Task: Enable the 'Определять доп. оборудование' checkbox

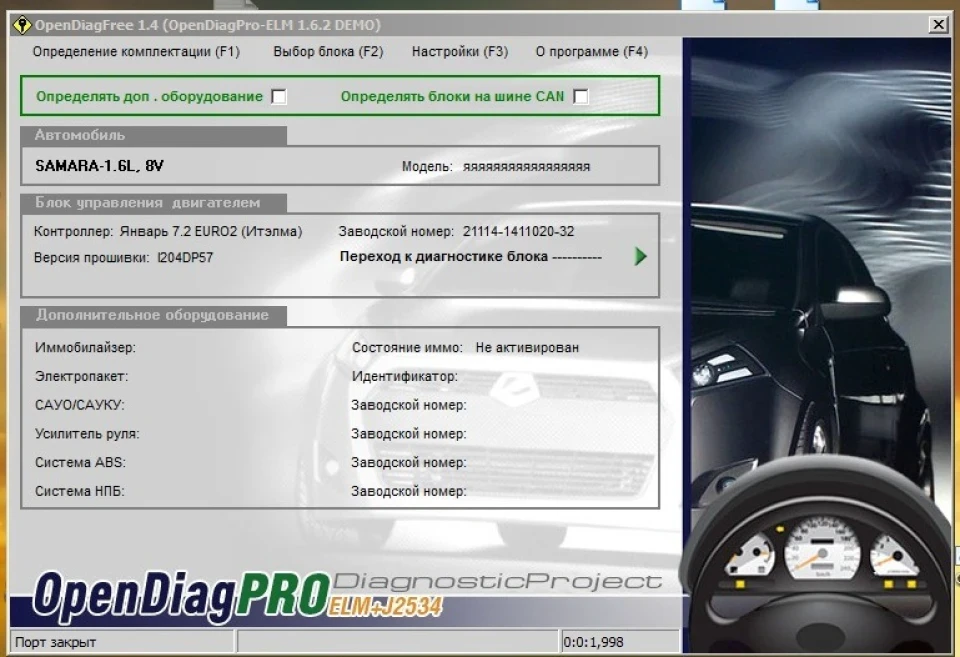Action: pos(279,97)
